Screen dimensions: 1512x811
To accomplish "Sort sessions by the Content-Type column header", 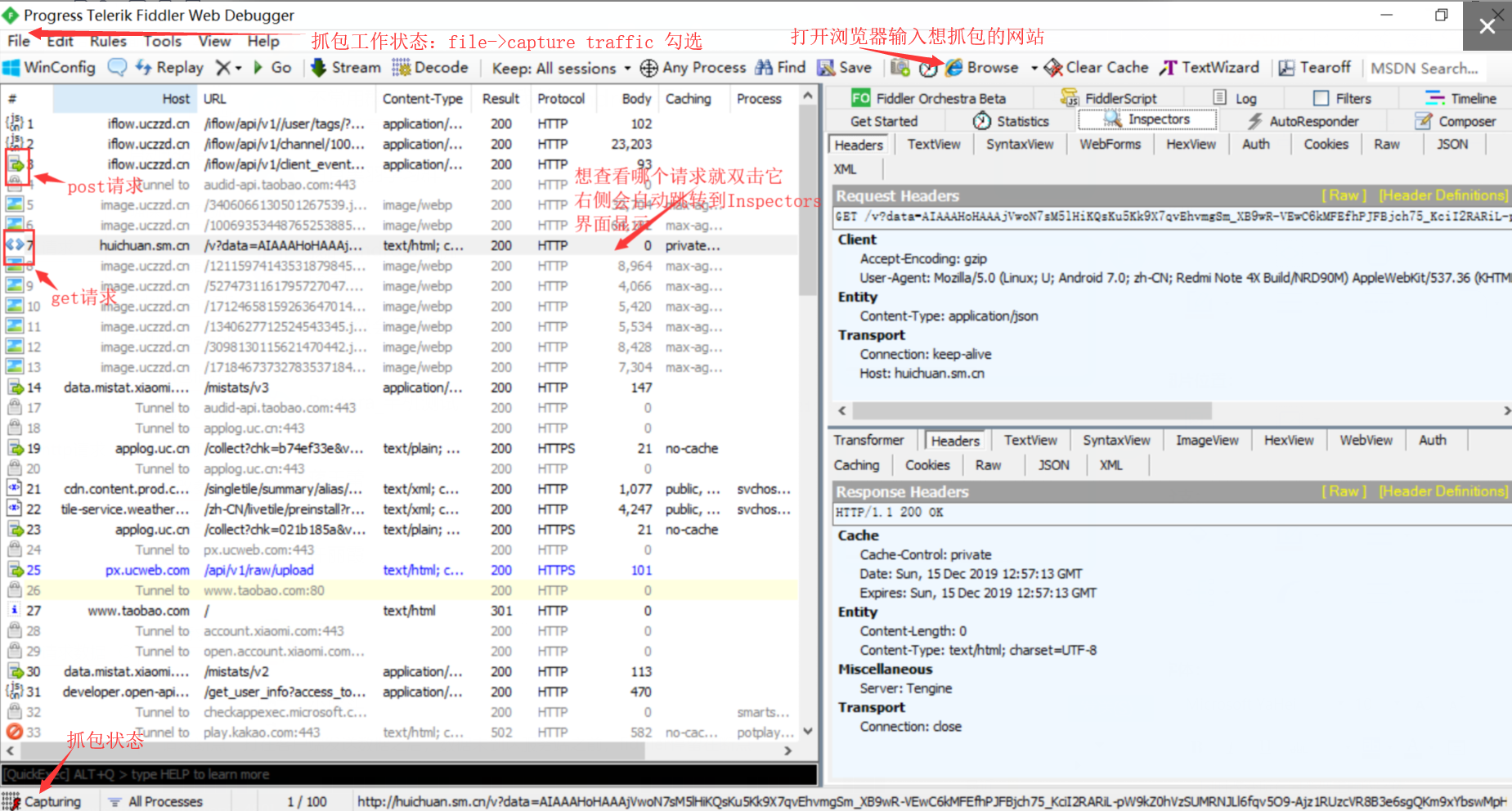I will coord(422,98).
